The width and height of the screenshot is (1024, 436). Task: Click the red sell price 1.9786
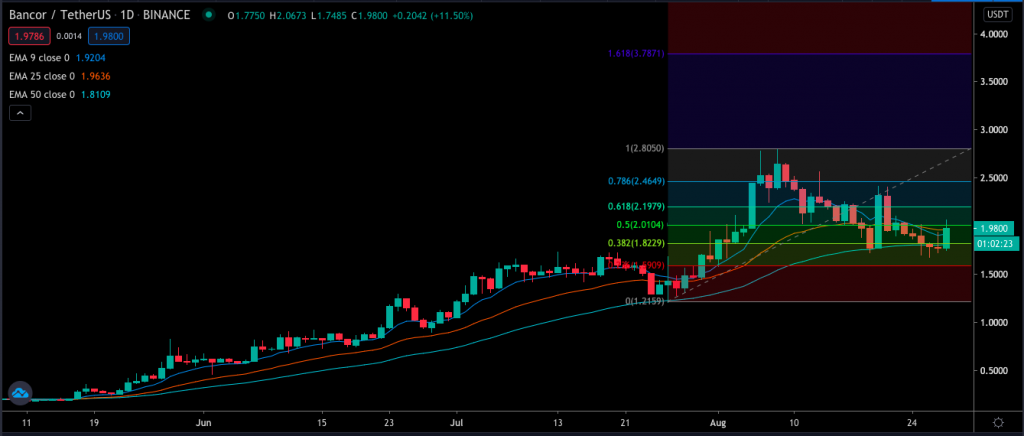(x=25, y=36)
